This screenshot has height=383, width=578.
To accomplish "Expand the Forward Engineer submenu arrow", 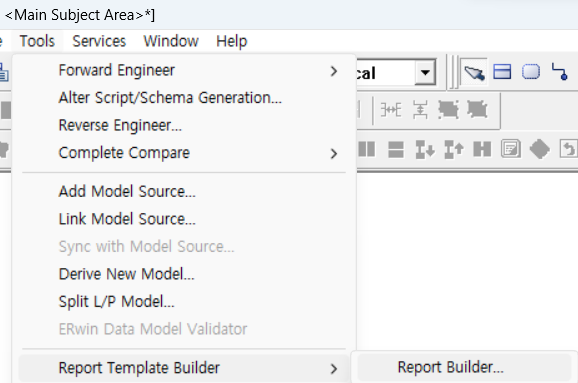I will point(334,71).
